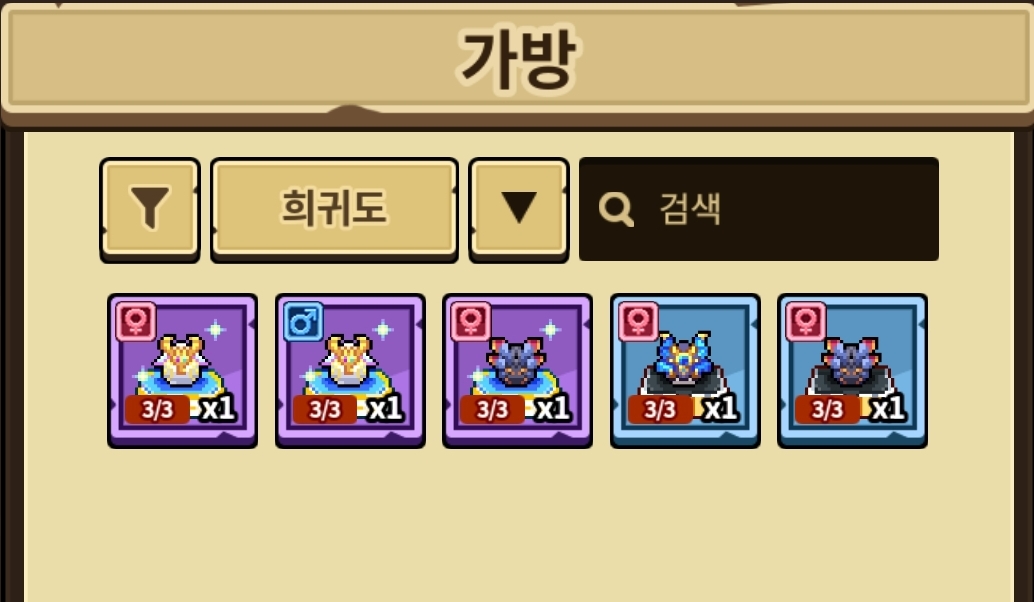Choose the blue-gold armor on blue card
This screenshot has width=1034, height=602.
[685, 371]
